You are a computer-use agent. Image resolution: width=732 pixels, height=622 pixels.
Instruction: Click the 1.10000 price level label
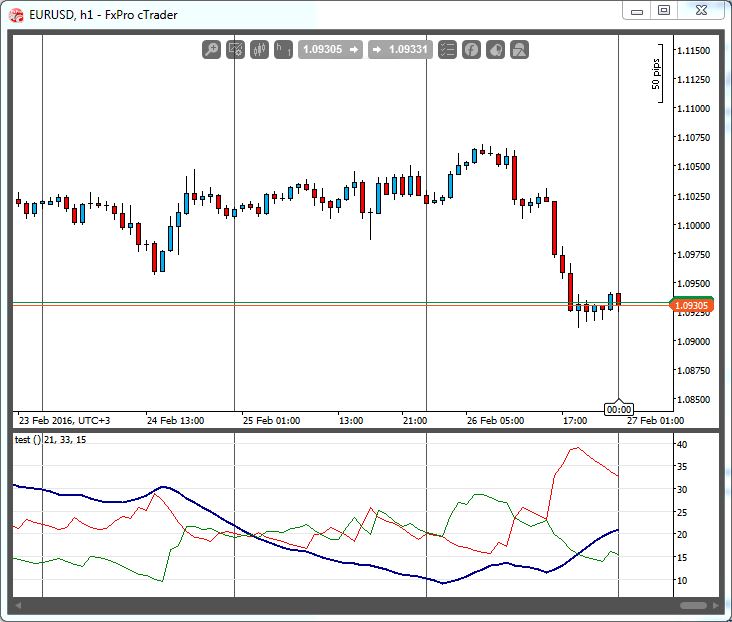pos(694,225)
